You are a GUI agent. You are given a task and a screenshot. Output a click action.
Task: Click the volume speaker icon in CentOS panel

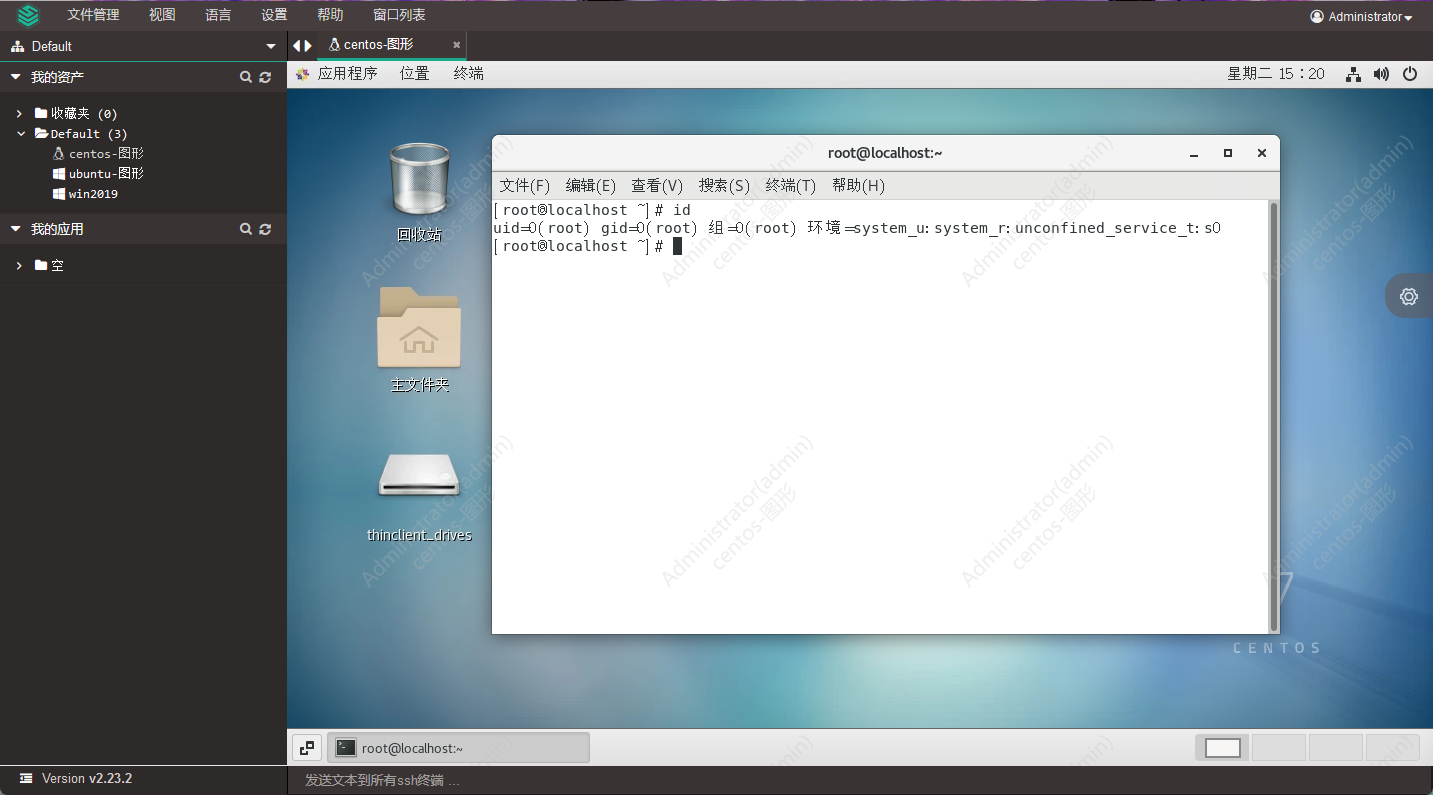click(1381, 74)
